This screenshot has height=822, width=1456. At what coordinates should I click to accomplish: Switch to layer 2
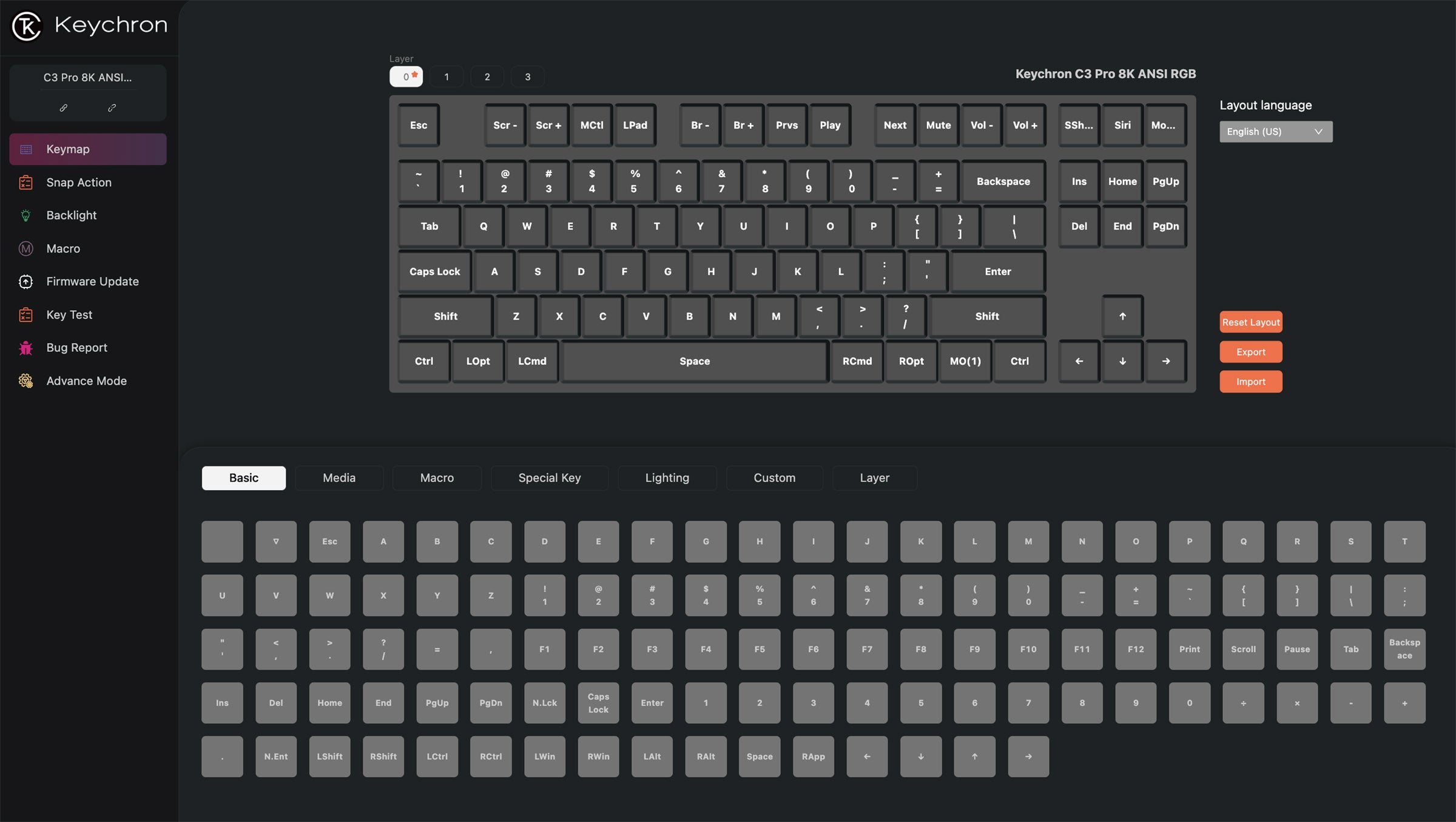click(487, 77)
